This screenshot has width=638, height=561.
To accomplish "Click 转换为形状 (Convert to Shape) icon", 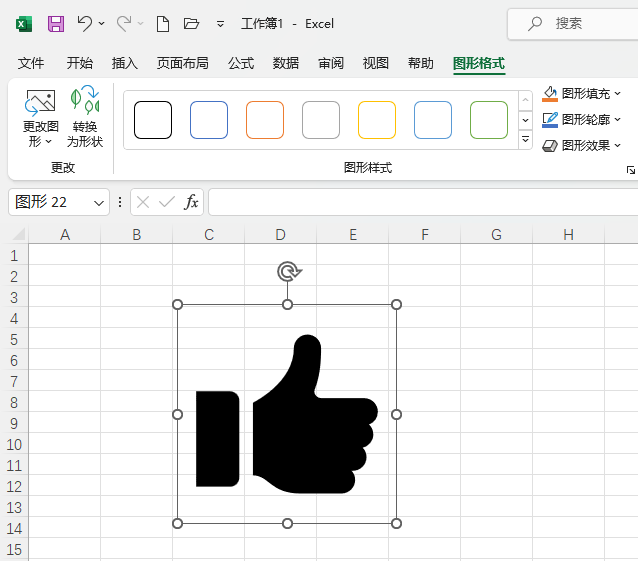I will pos(85,118).
